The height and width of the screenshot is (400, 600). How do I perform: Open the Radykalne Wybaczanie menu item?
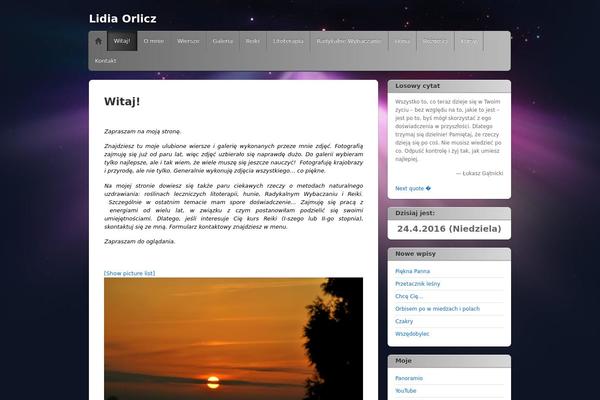(x=349, y=41)
